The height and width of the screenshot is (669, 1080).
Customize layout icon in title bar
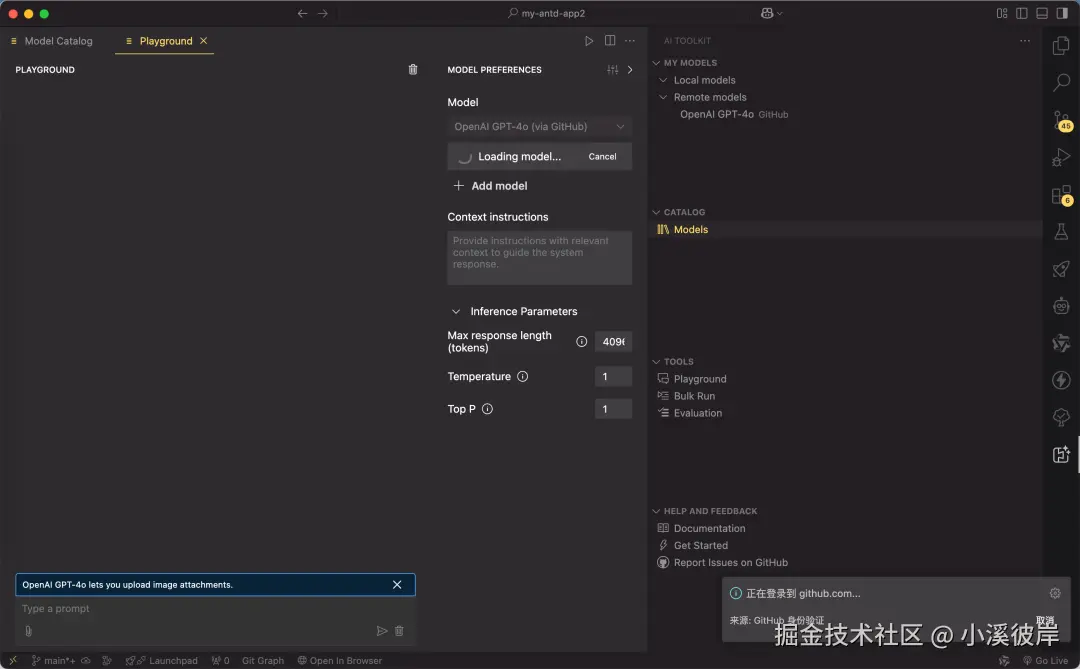pyautogui.click(x=1001, y=13)
